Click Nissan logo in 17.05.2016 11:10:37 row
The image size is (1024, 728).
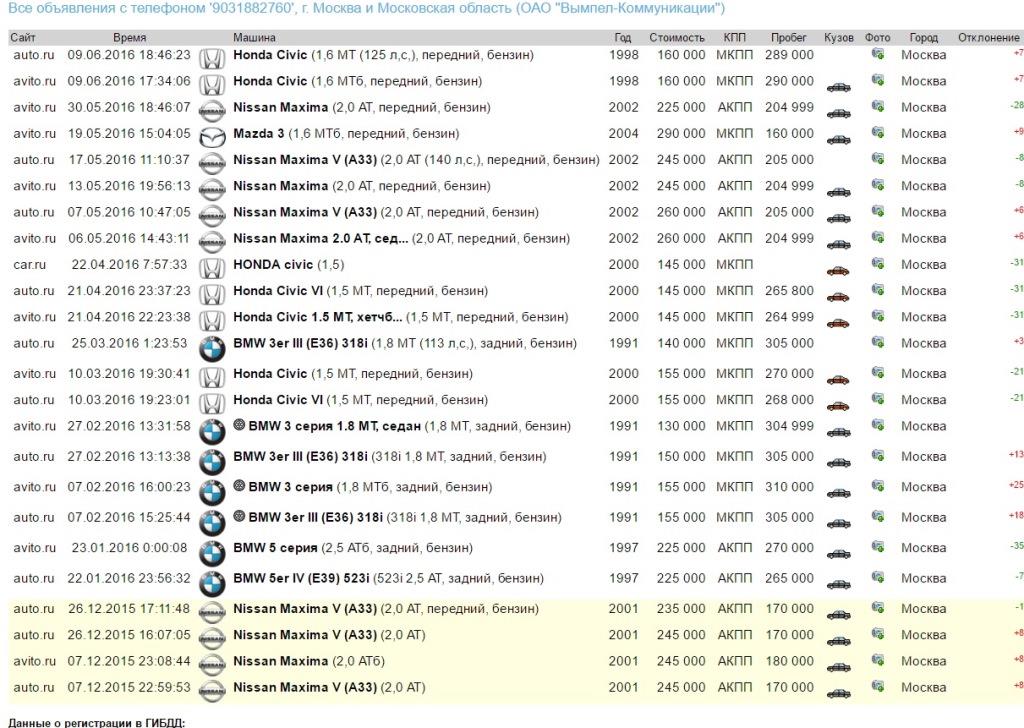(212, 164)
